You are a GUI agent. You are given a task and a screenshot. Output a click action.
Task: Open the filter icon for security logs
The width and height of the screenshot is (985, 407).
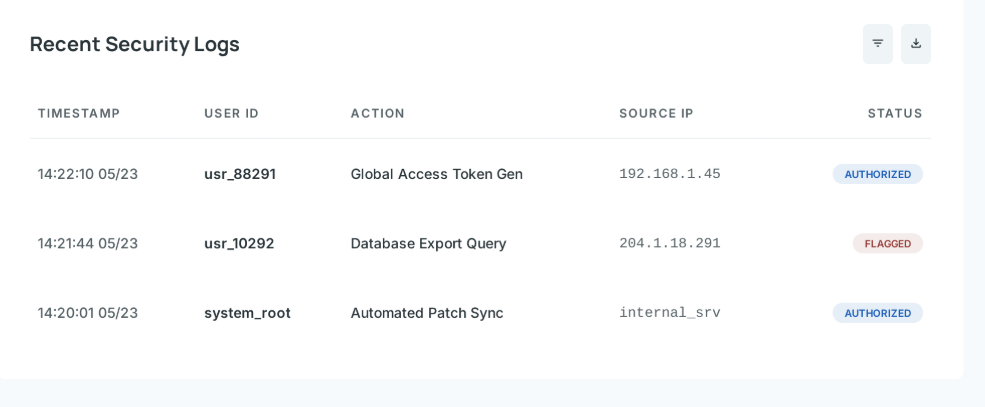tap(877, 44)
